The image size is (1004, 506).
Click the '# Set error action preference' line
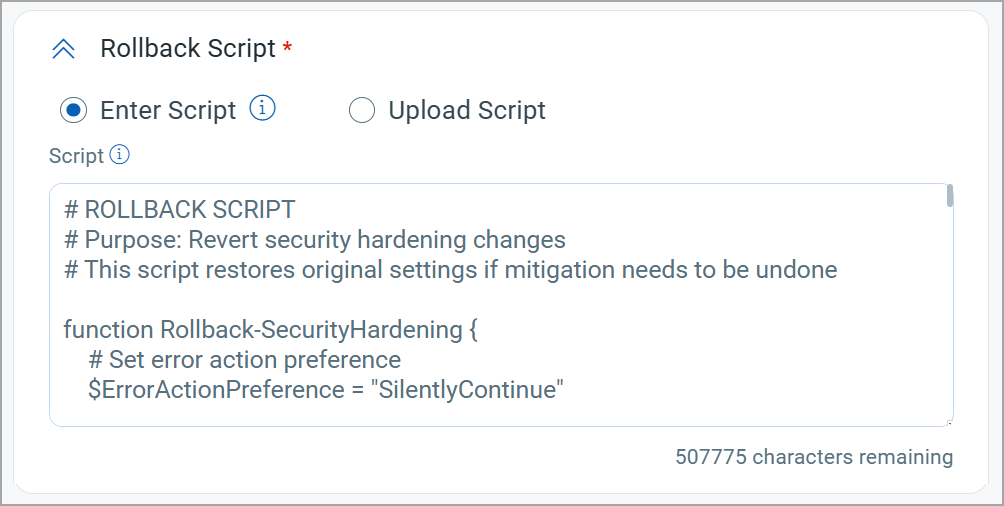pos(245,360)
